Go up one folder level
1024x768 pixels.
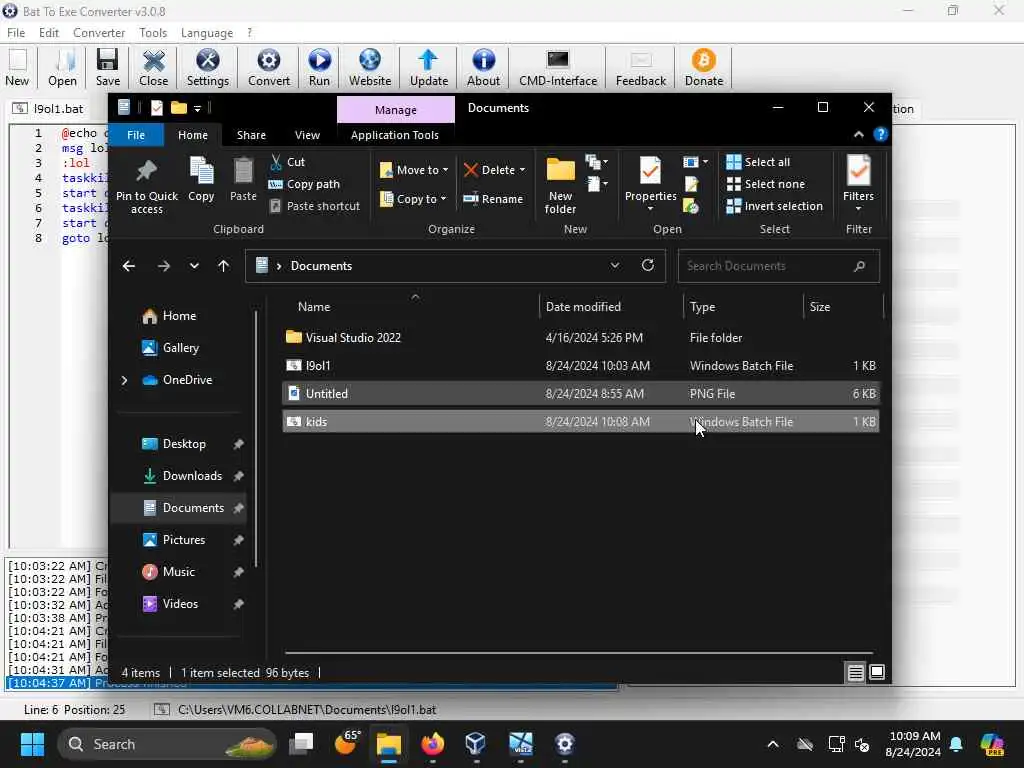point(223,266)
